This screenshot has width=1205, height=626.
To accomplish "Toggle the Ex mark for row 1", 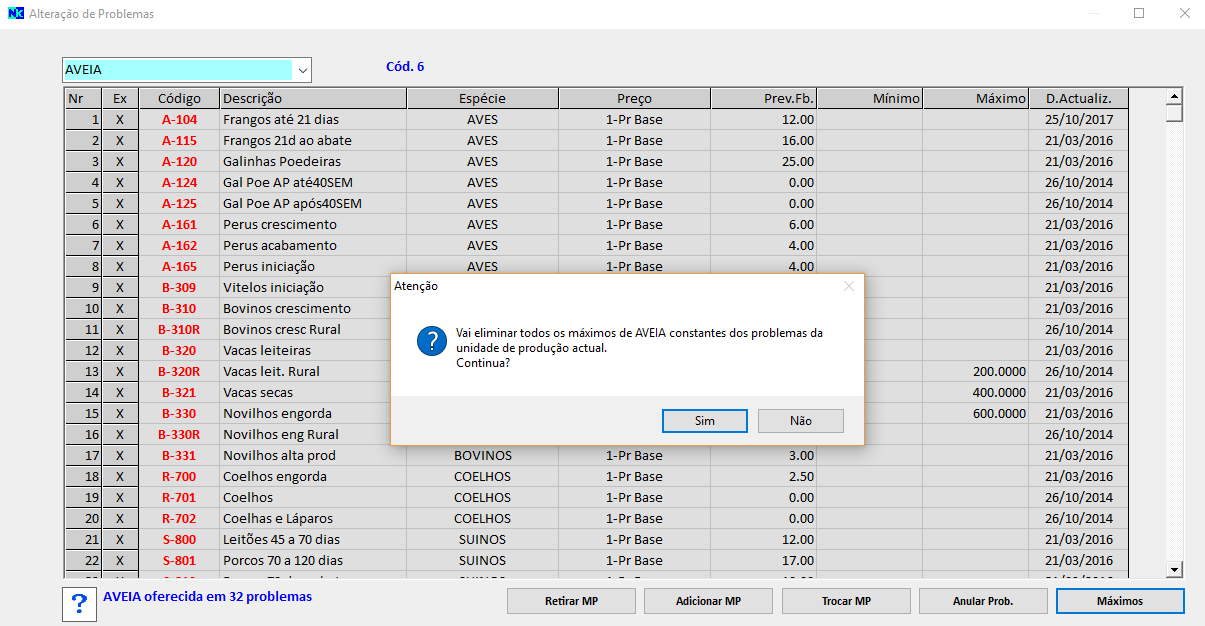I will (x=120, y=120).
